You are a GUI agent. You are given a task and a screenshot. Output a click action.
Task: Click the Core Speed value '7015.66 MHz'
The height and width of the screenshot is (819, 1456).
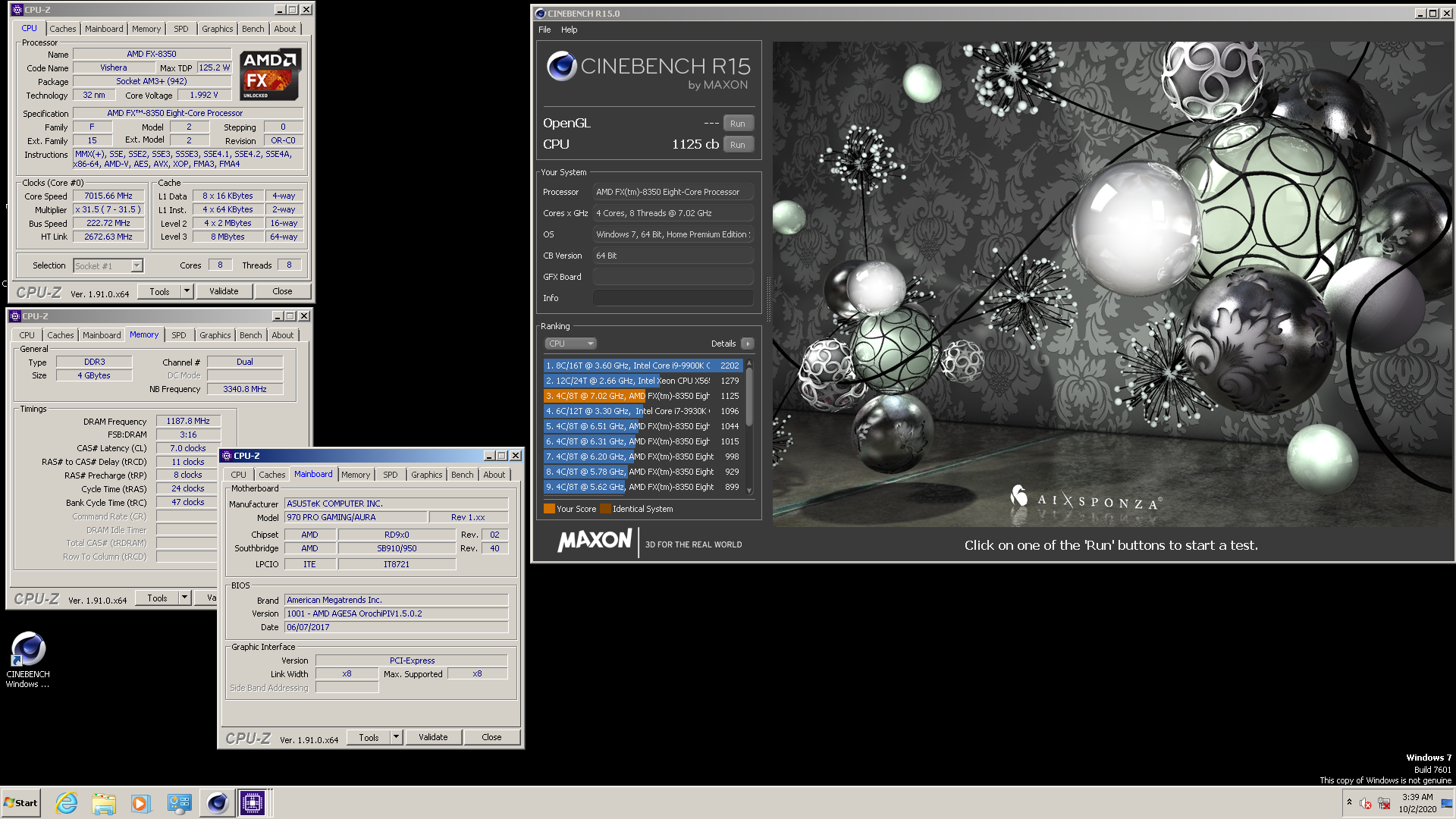[x=108, y=196]
